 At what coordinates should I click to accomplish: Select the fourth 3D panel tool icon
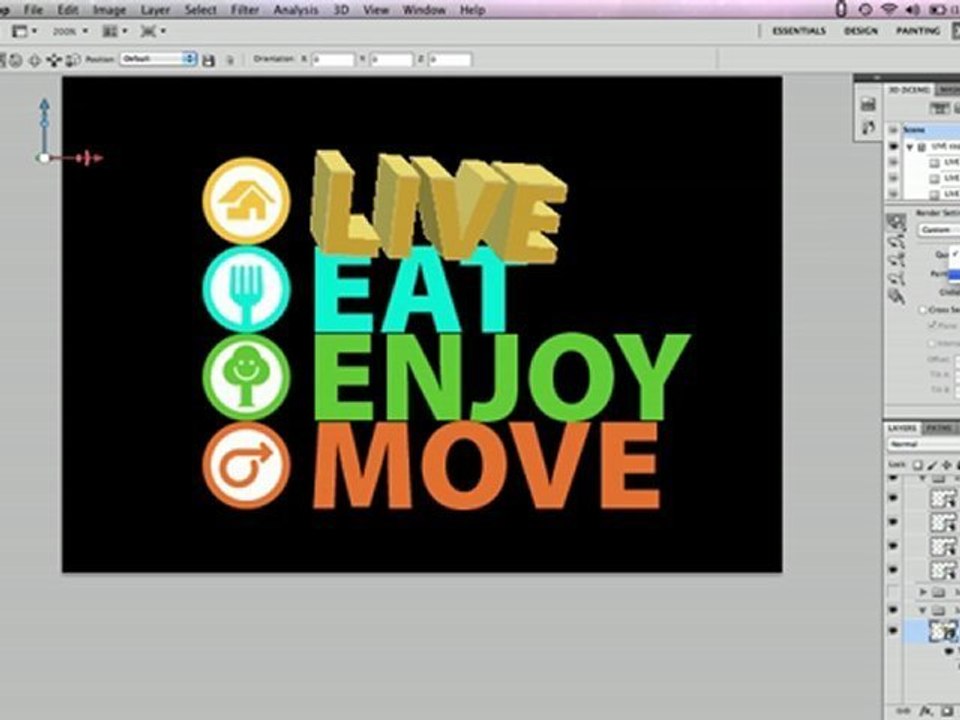click(x=896, y=278)
